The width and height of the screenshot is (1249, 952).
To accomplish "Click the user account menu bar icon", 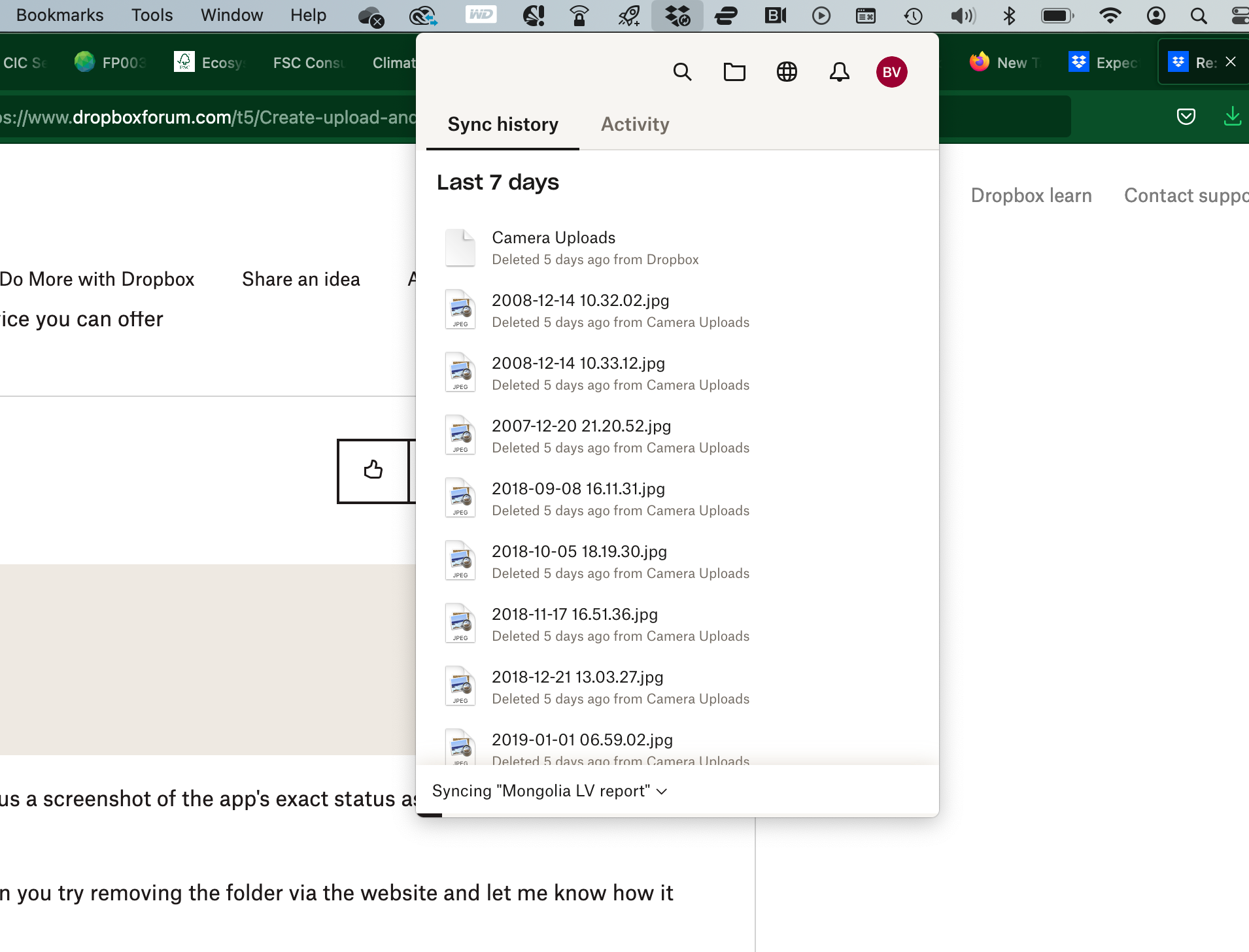I will click(x=1156, y=16).
